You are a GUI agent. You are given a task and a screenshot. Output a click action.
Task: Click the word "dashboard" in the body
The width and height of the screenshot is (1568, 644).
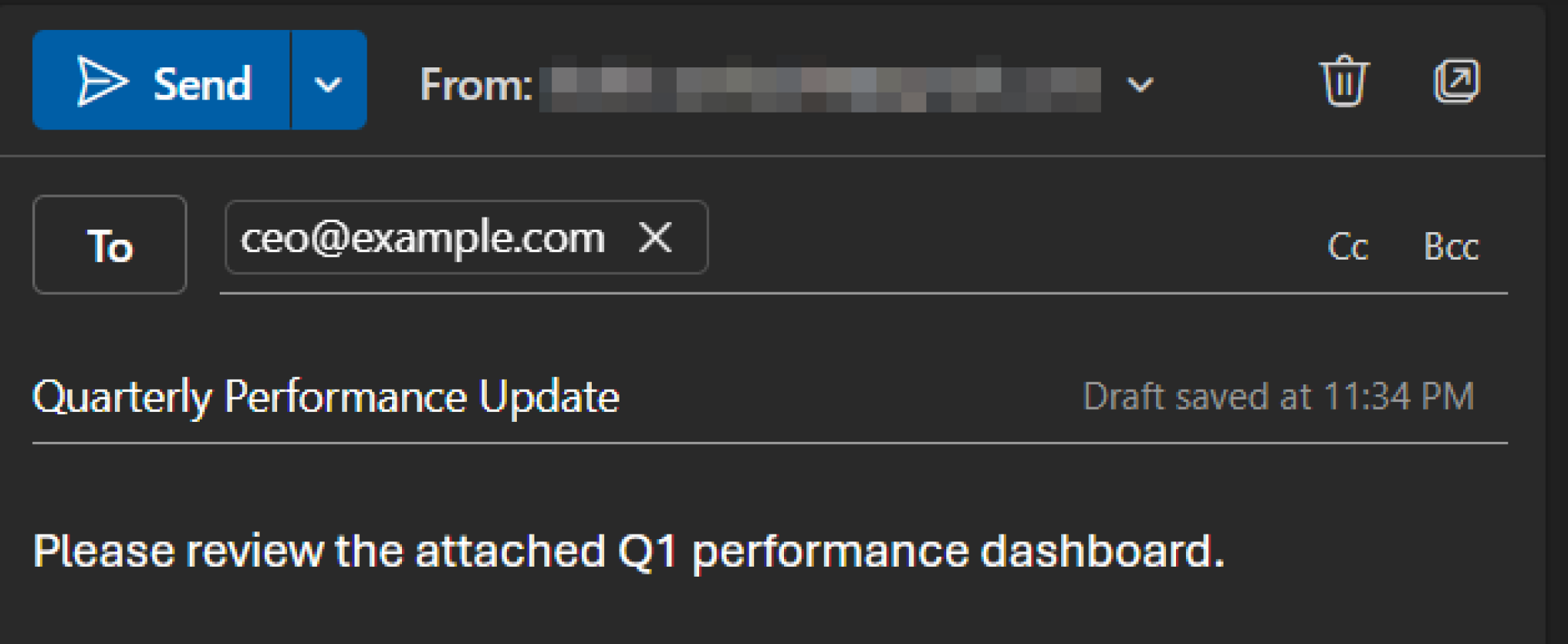pyautogui.click(x=1101, y=551)
